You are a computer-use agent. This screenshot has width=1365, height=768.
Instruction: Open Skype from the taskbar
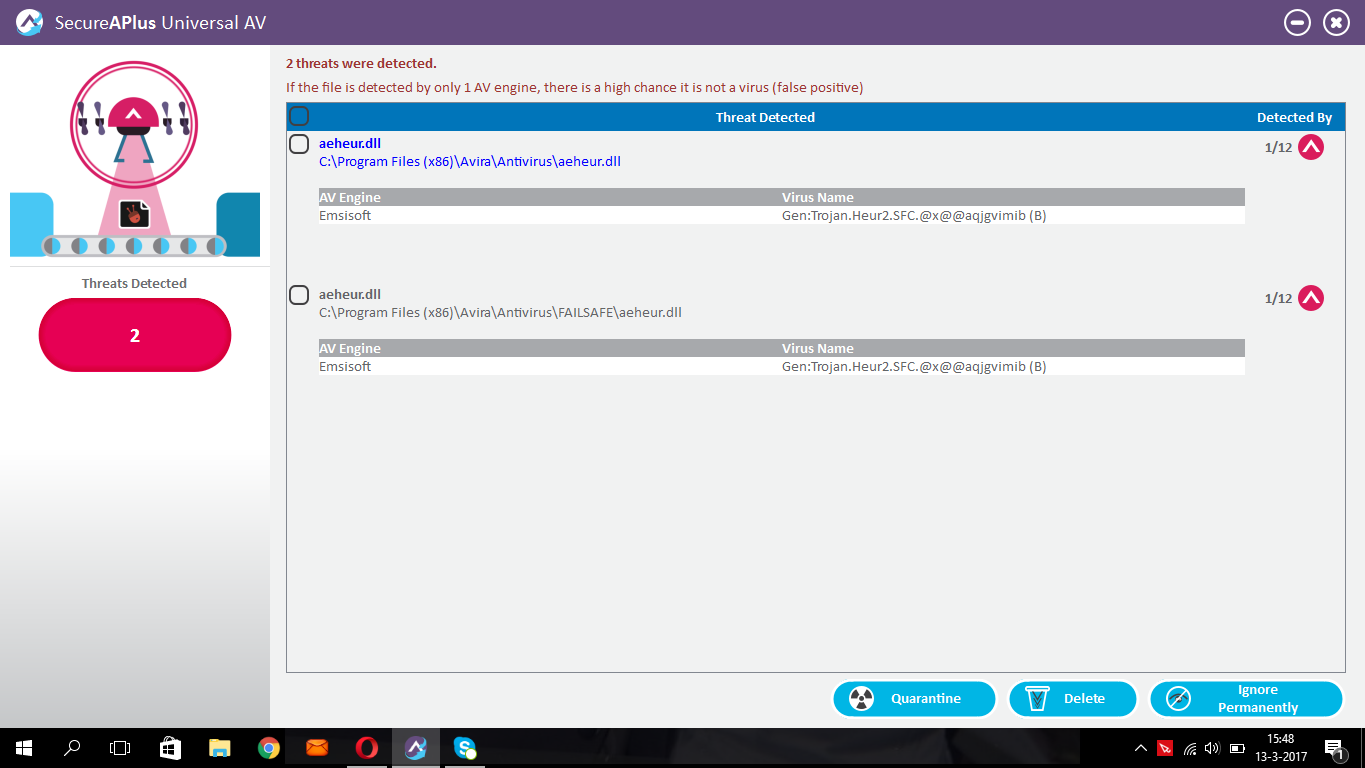[464, 748]
